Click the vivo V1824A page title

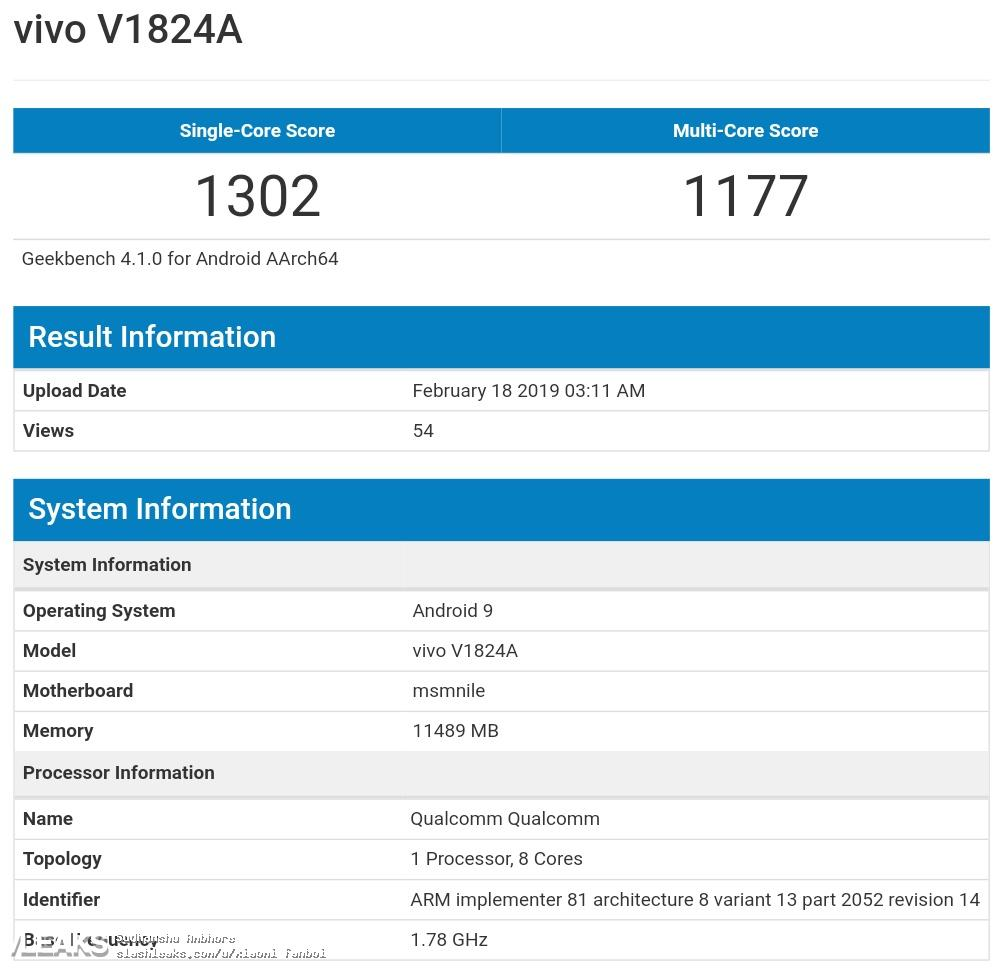128,29
